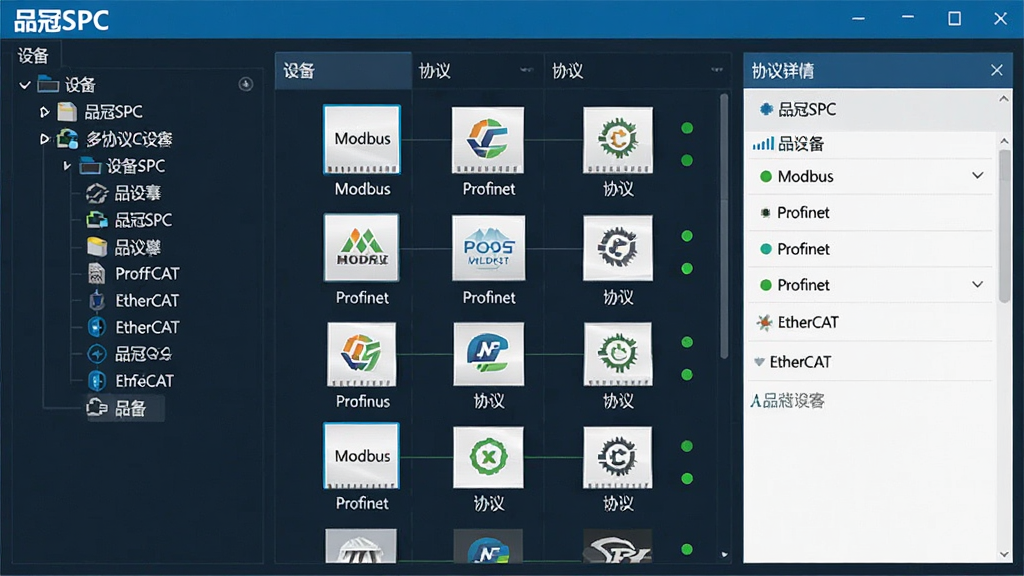Click the gear tile beside the POOS tile
The image size is (1024, 576).
(x=618, y=248)
